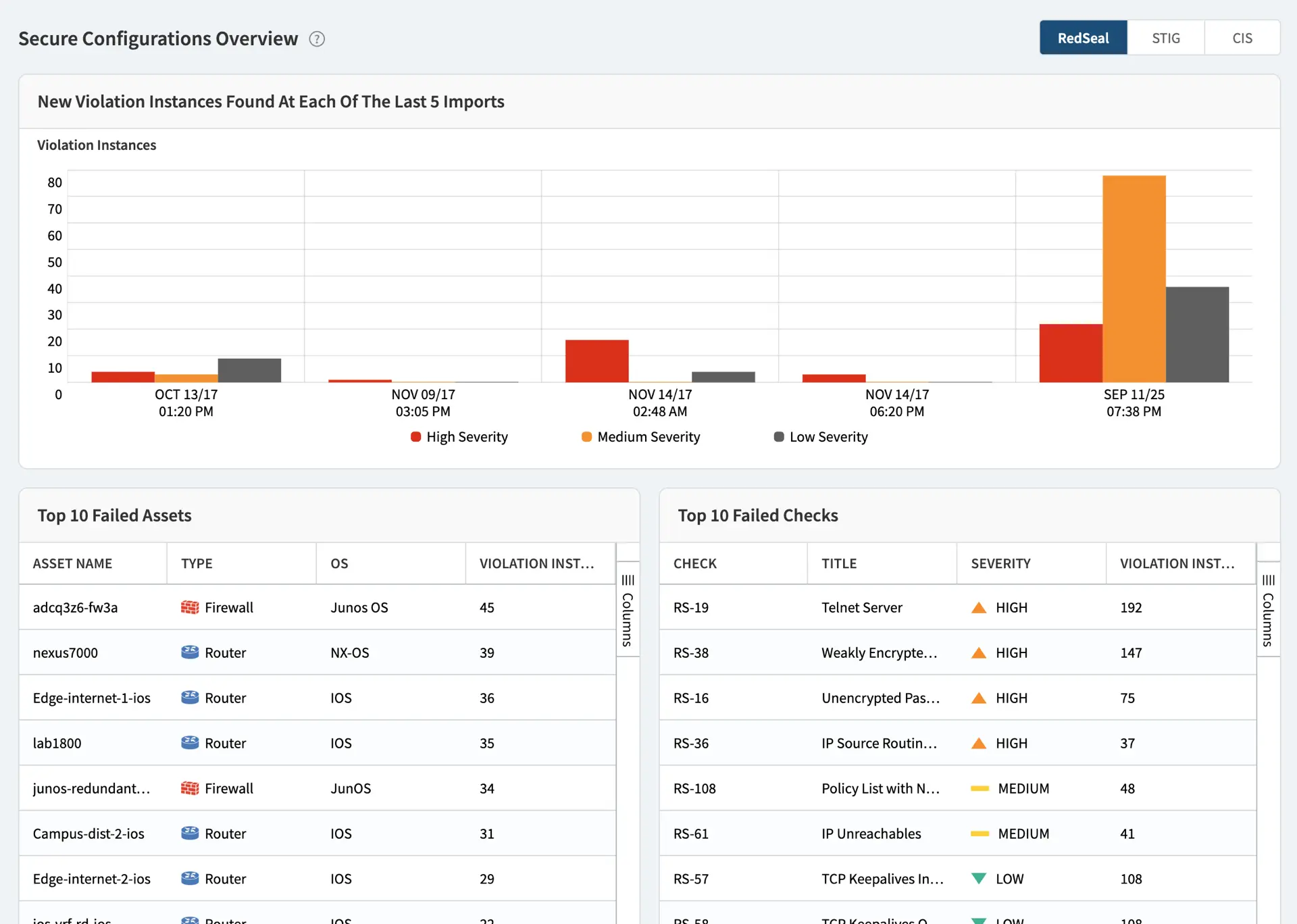Click the firewall icon in junos-redundant row
Image resolution: width=1297 pixels, height=924 pixels.
click(x=190, y=788)
